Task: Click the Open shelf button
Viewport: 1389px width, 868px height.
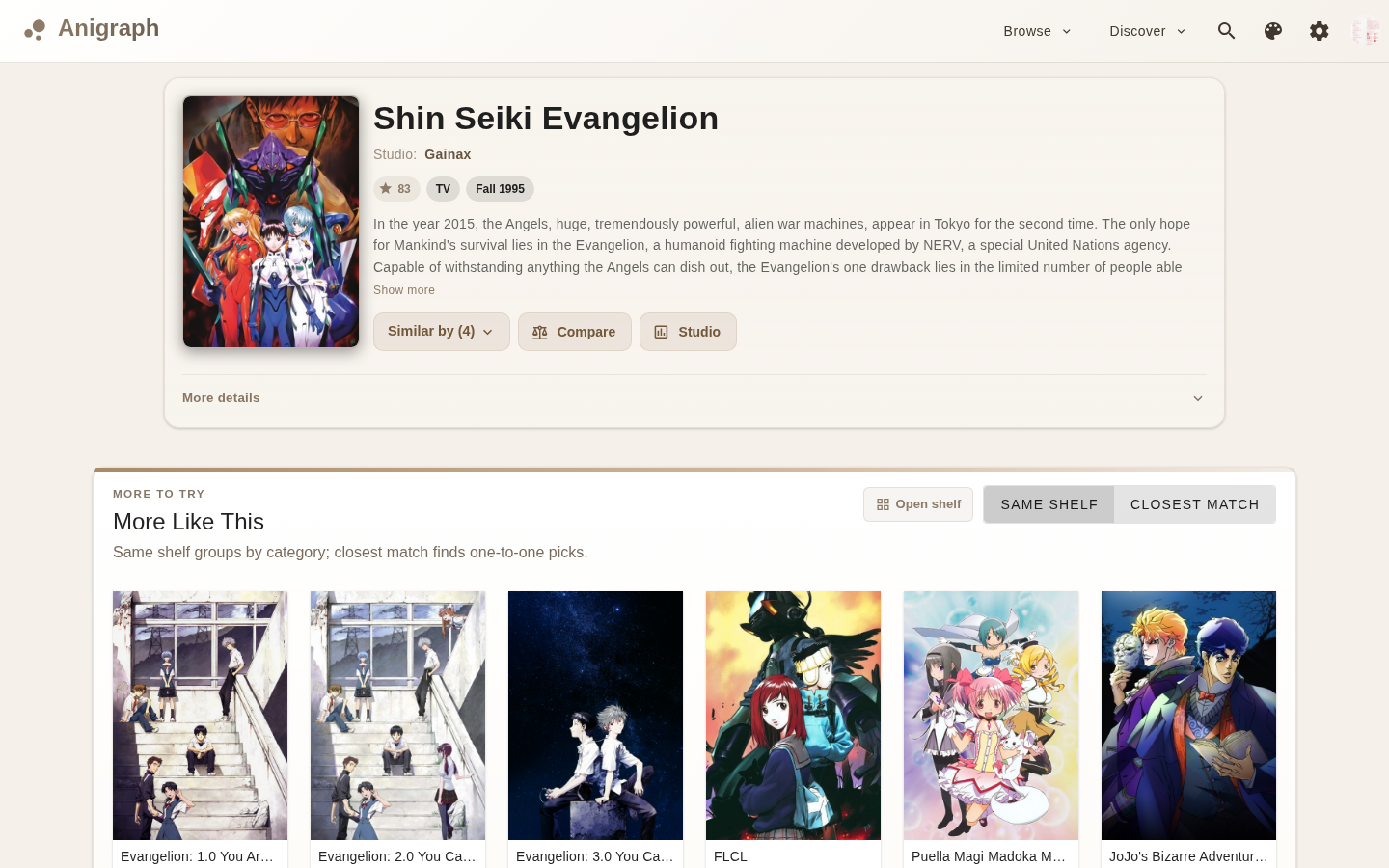Action: (918, 504)
